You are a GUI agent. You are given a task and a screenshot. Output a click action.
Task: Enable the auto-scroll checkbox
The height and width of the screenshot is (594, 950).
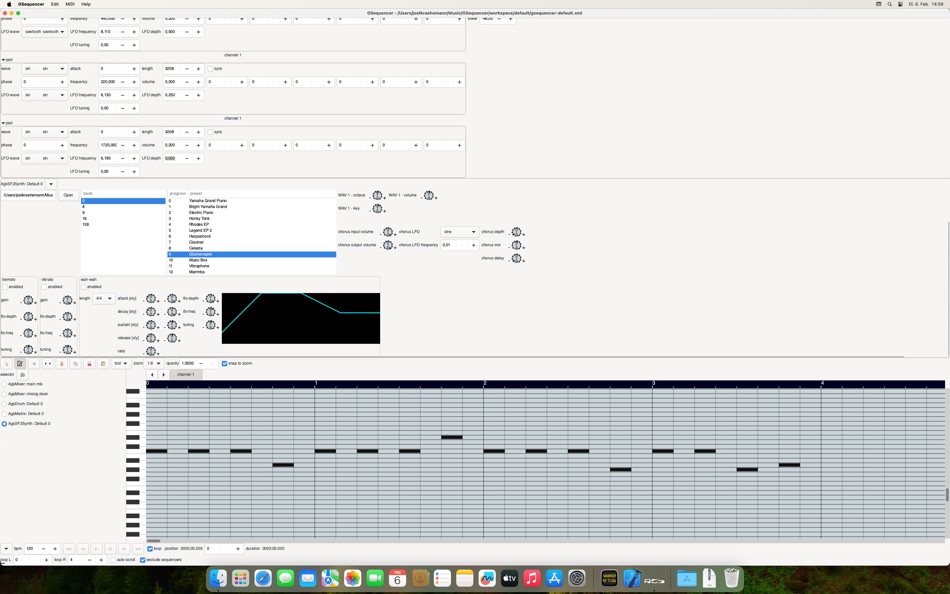coord(113,559)
